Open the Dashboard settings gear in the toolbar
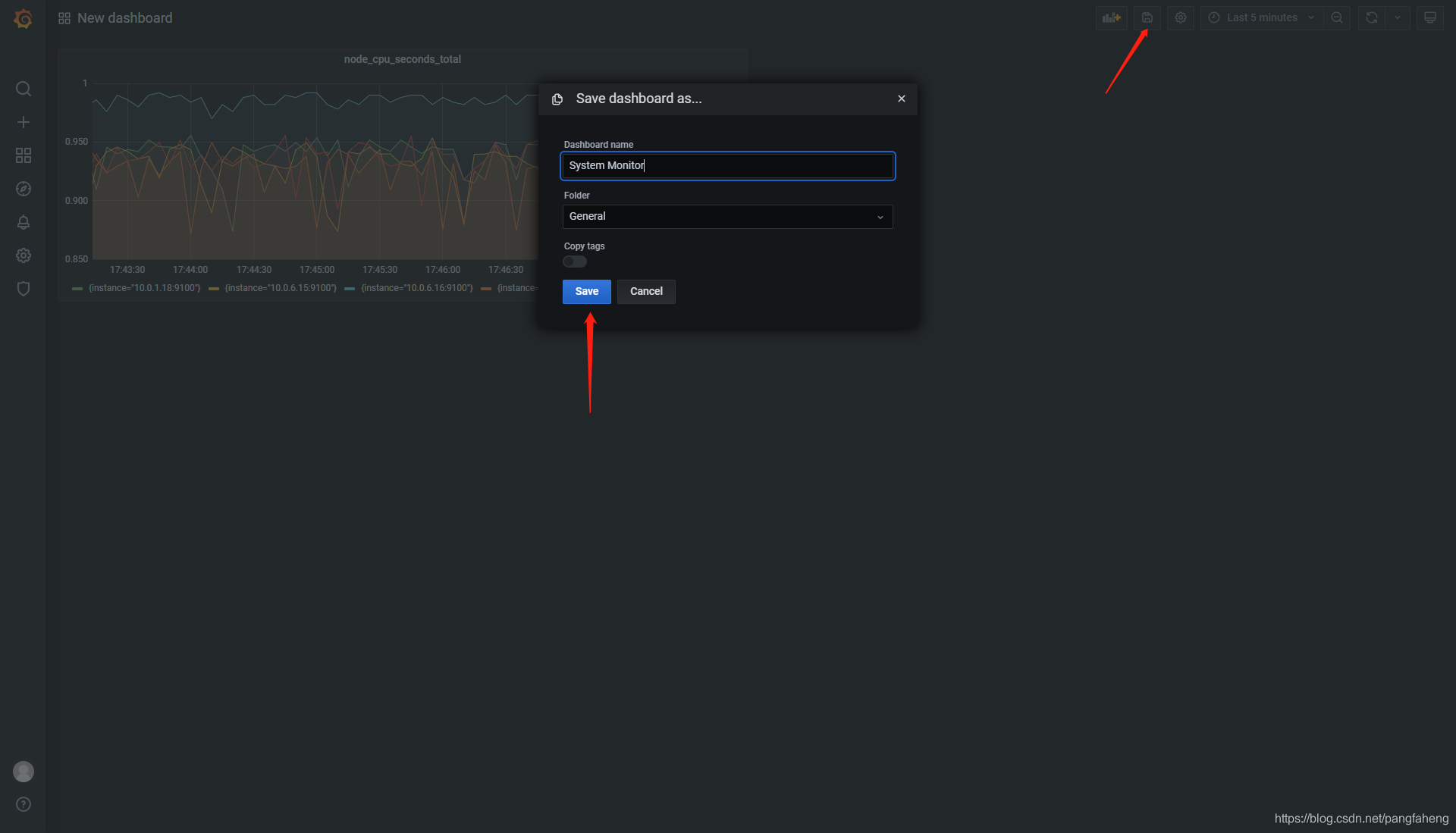1456x833 pixels. pyautogui.click(x=1181, y=17)
